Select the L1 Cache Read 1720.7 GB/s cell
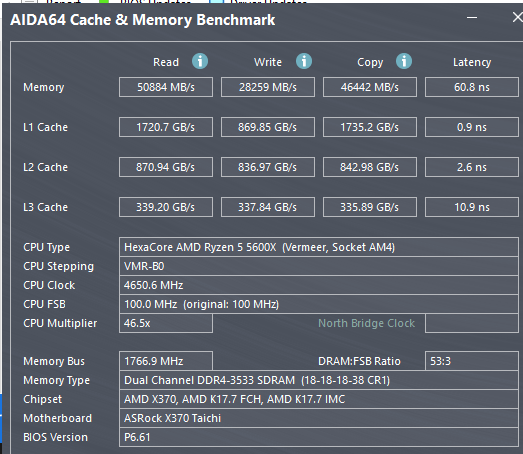Screen dimensions: 523x454 click(166, 127)
